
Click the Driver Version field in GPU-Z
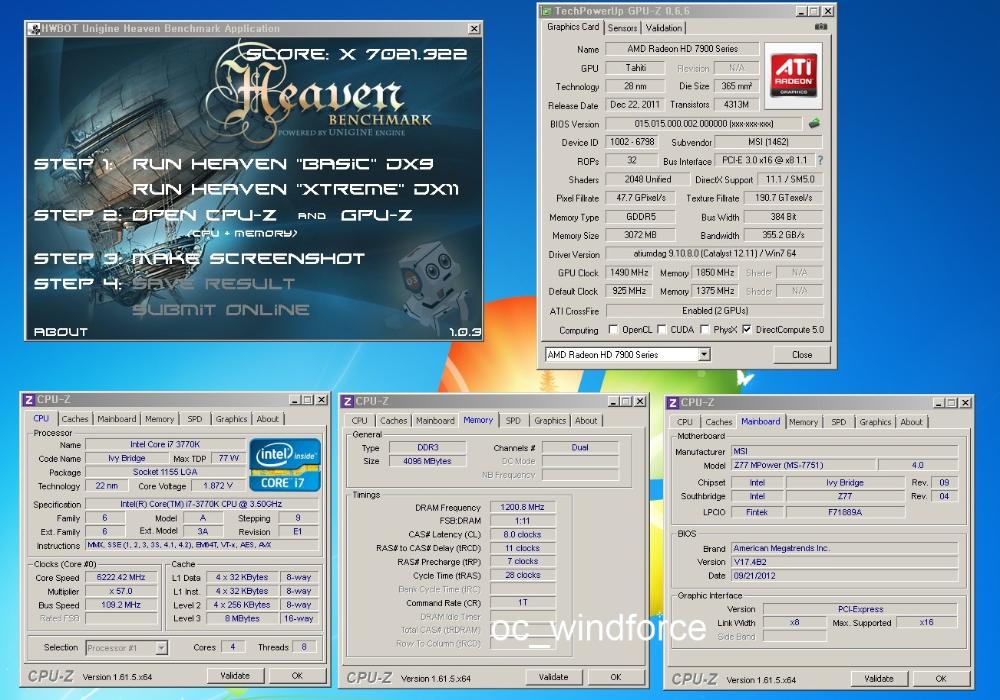pyautogui.click(x=714, y=254)
